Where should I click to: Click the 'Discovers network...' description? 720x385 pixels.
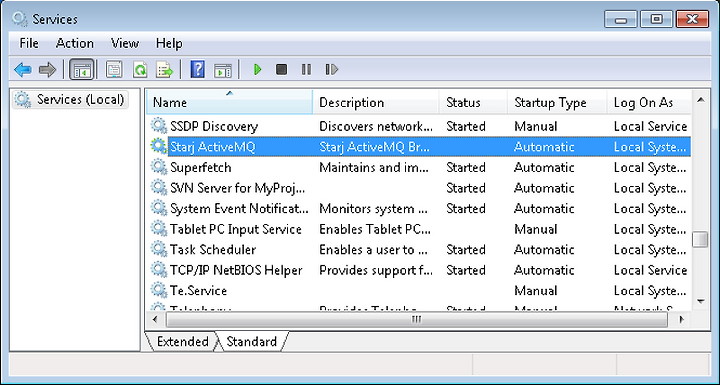[x=376, y=126]
